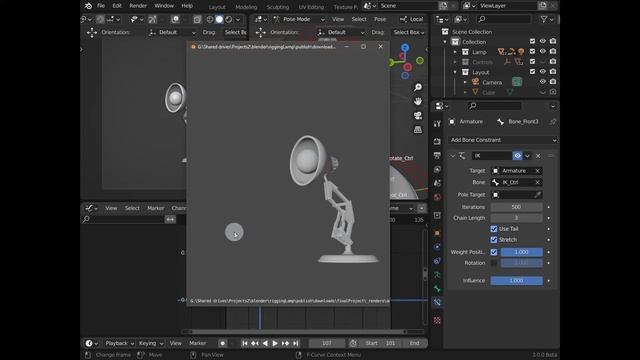Image resolution: width=640 pixels, height=360 pixels.
Task: Toggle Collection exclude checkbox in outliner
Action: 532,41
